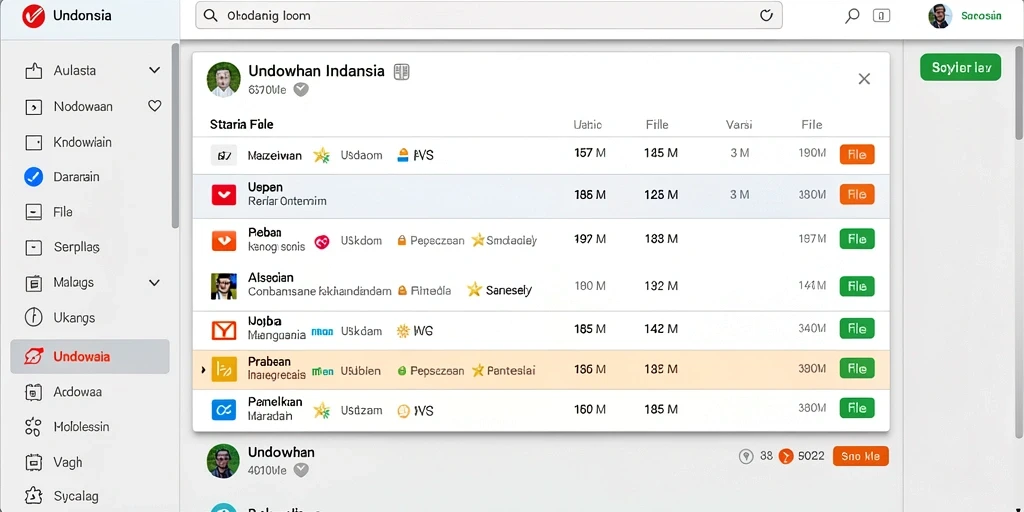Viewport: 1024px width, 512px height.
Task: Expand the Malags sidebar chevron
Action: pyautogui.click(x=154, y=283)
